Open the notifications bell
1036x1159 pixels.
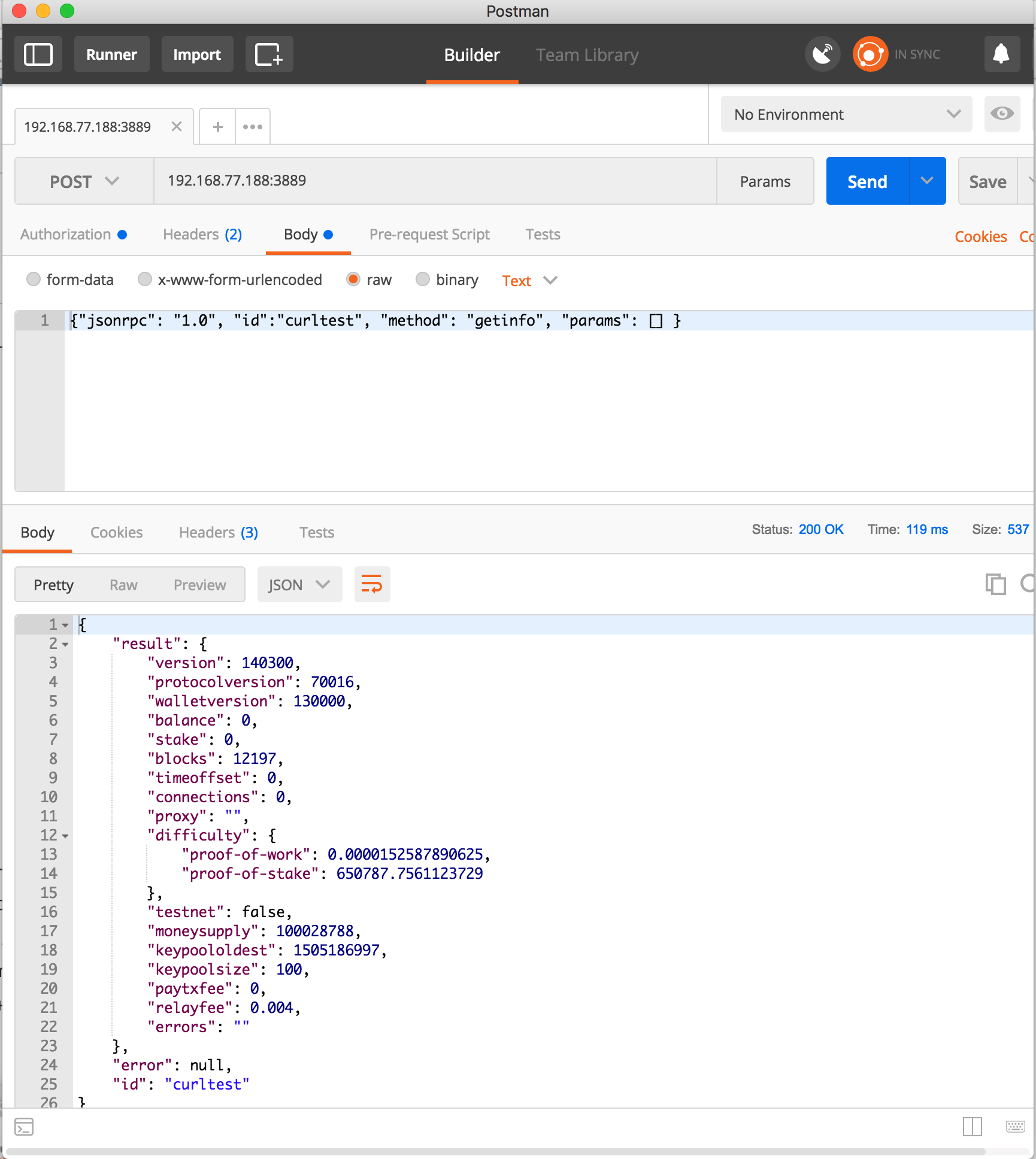(1001, 54)
